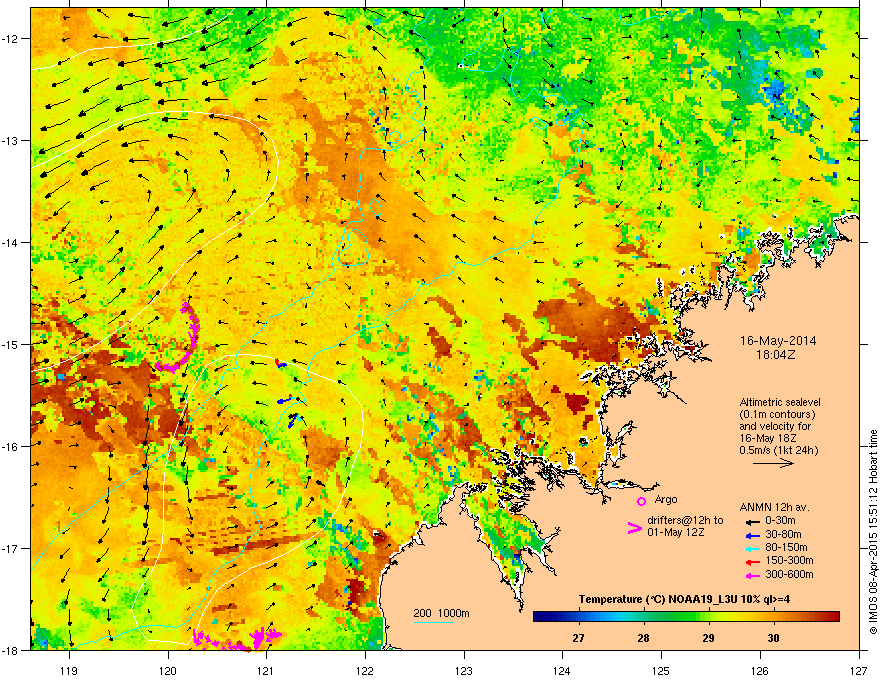This screenshot has height=680, width=880.
Task: Select the black 0-30m arrow in legend
Action: 752,522
